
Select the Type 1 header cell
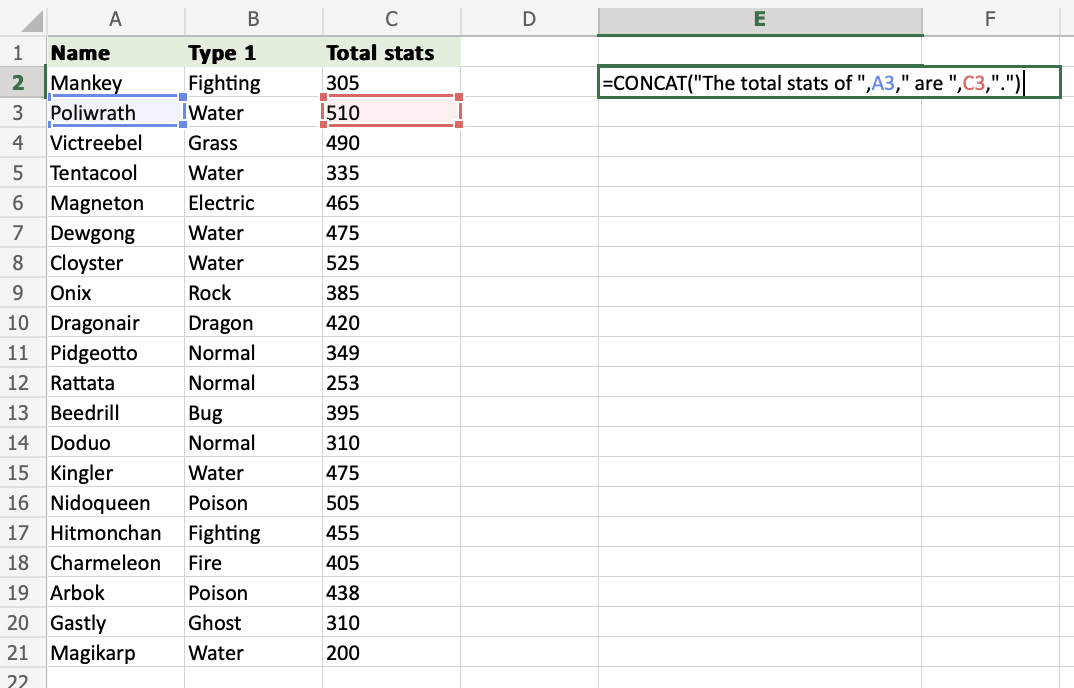click(253, 53)
